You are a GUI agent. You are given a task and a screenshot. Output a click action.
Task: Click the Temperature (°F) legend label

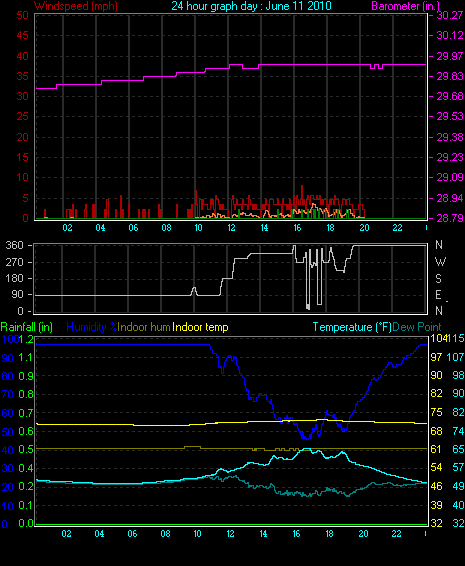pyautogui.click(x=352, y=327)
